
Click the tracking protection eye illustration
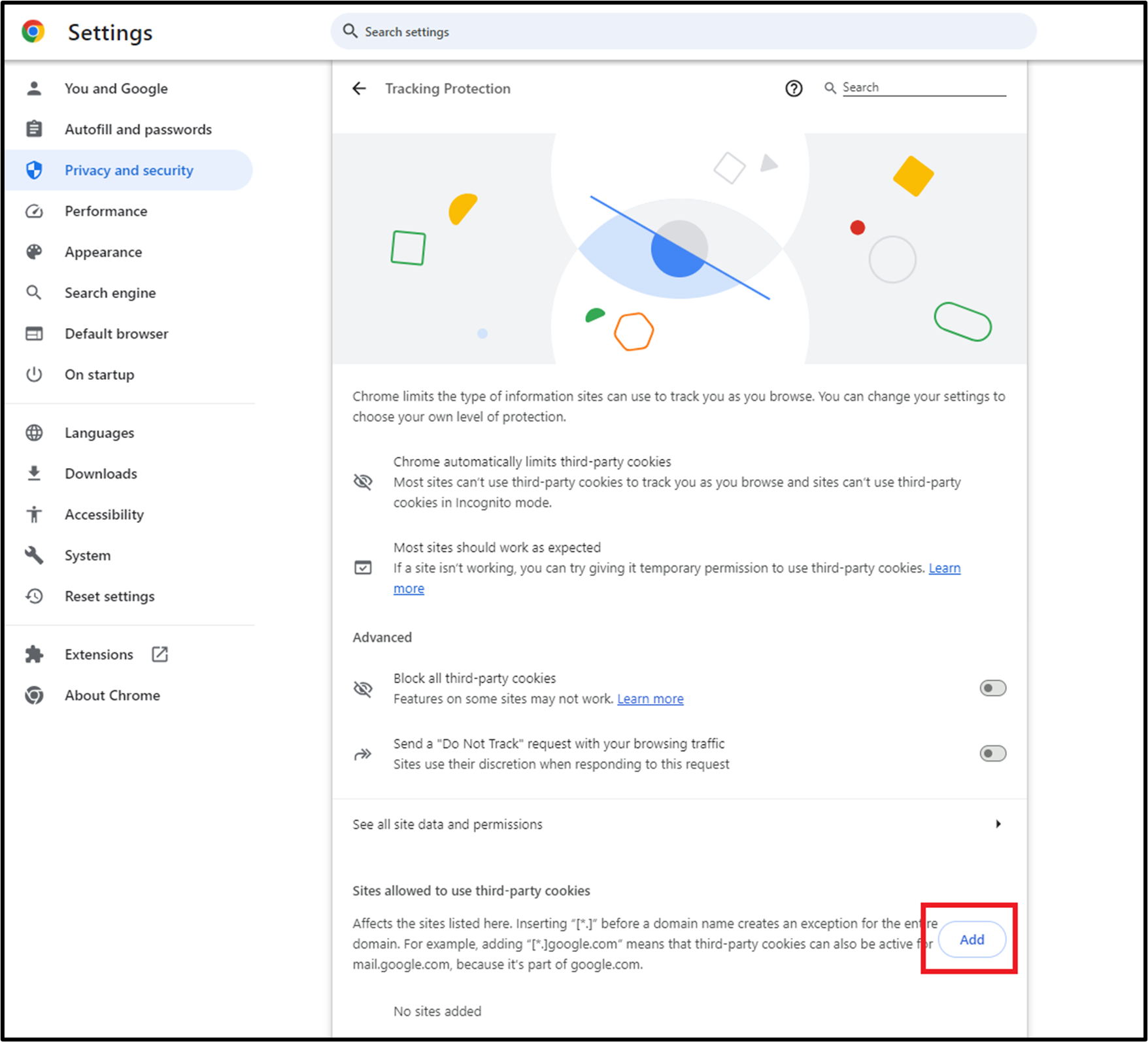pyautogui.click(x=680, y=249)
